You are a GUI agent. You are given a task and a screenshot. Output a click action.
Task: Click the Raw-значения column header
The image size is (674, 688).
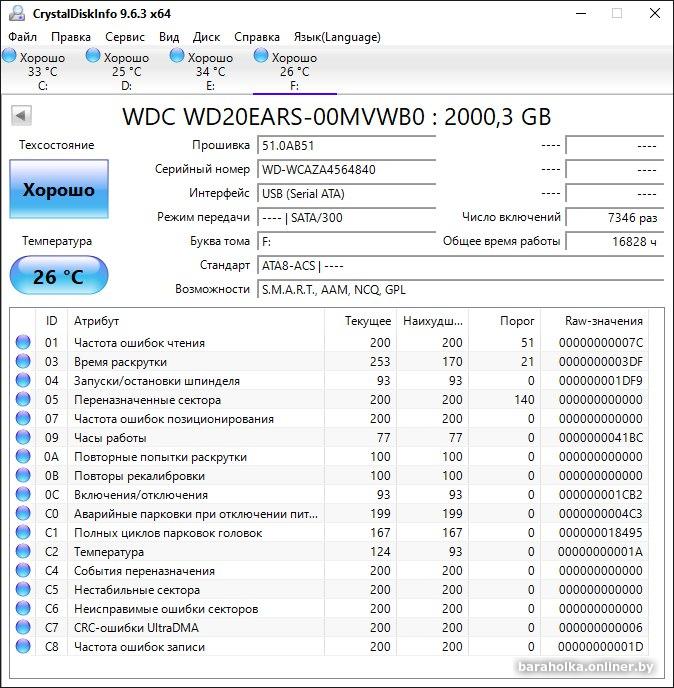(594, 321)
